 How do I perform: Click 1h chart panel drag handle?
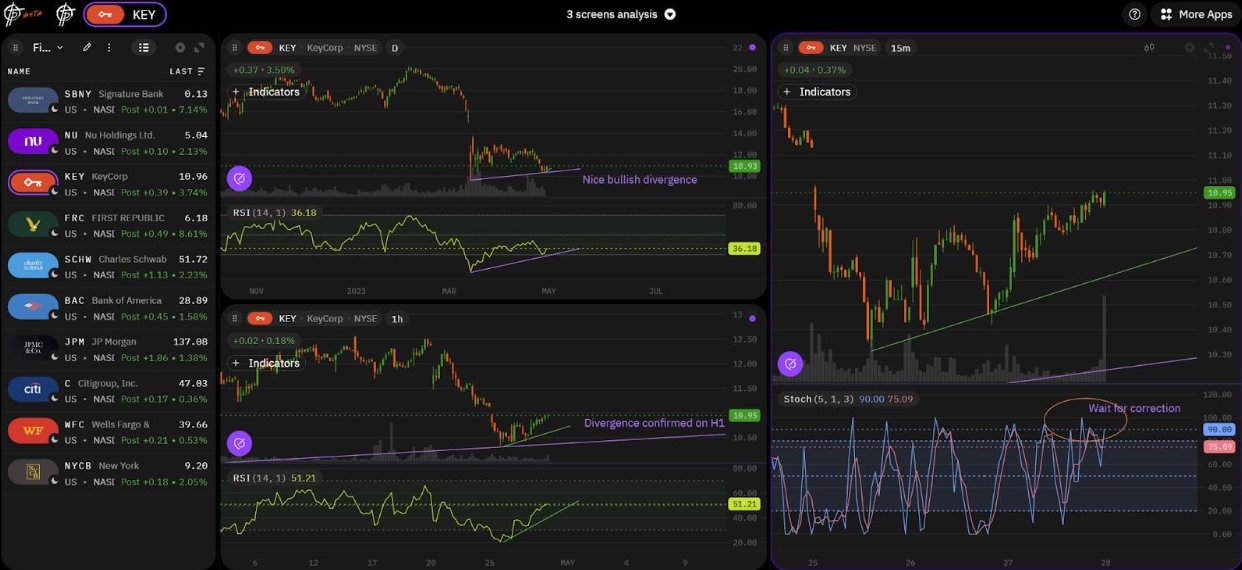click(235, 318)
